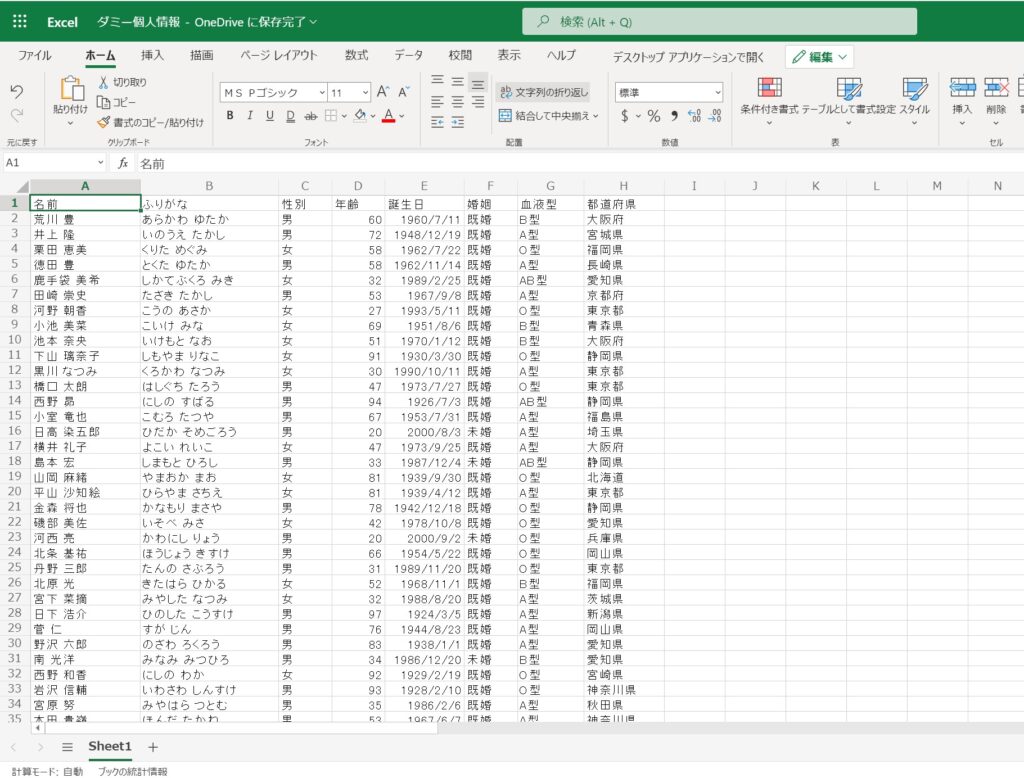Open conditional formatting (条件付き書式)
This screenshot has width=1024, height=778.
point(770,95)
